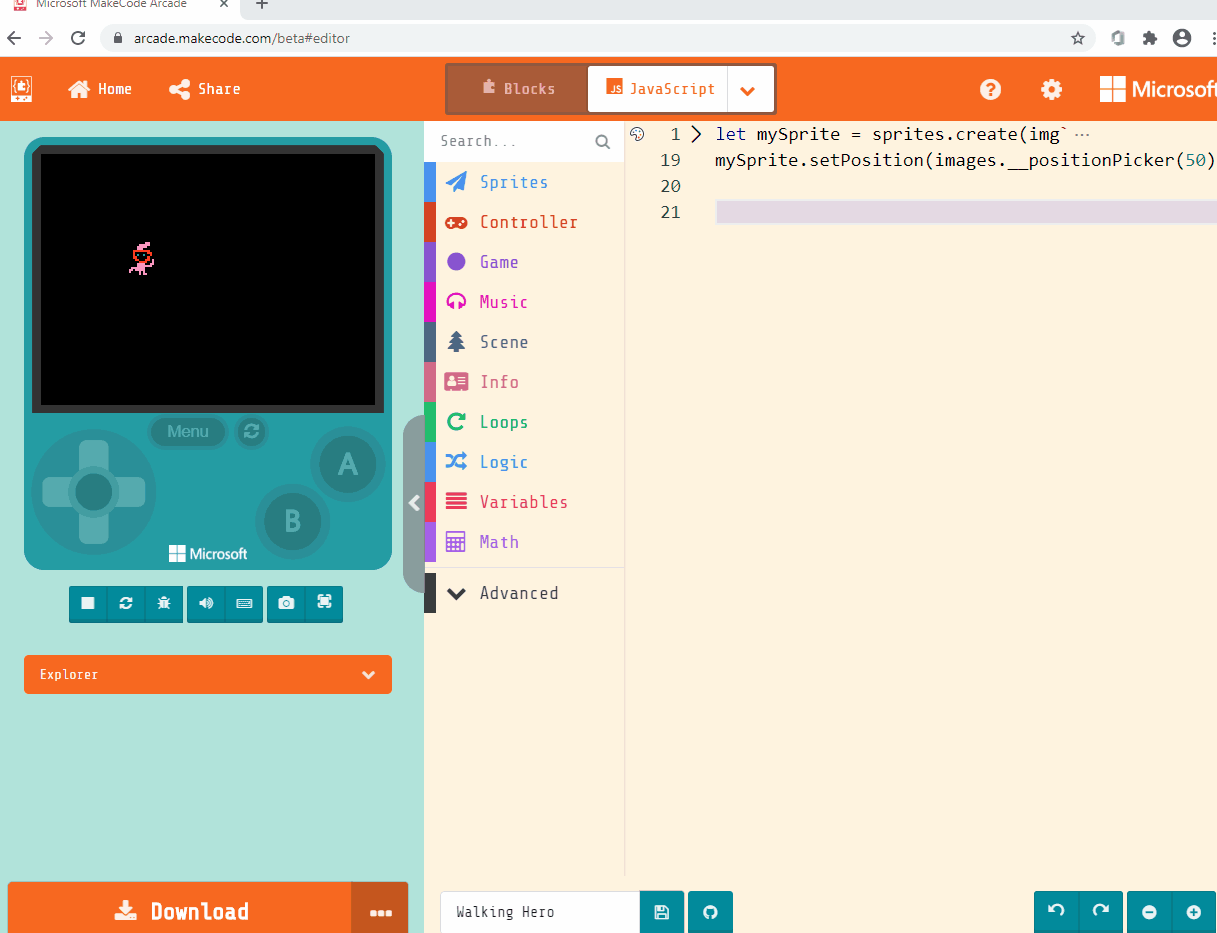1217x933 pixels.
Task: Open the Variables block category
Action: [524, 502]
